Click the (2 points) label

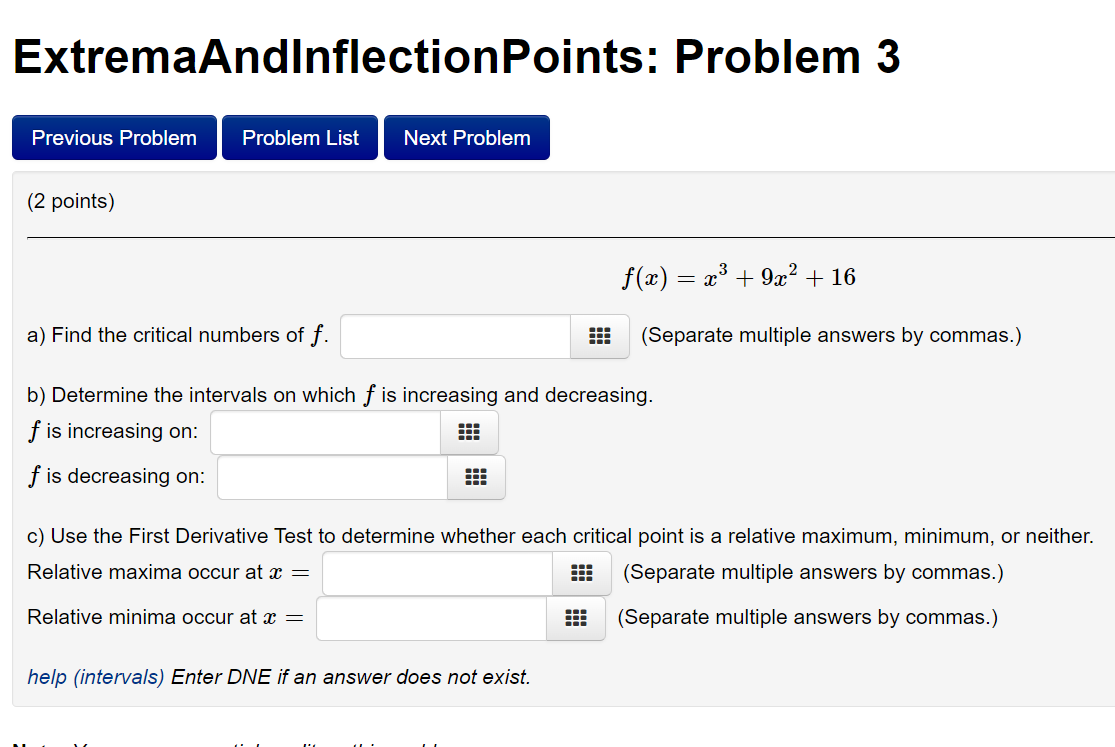click(69, 200)
